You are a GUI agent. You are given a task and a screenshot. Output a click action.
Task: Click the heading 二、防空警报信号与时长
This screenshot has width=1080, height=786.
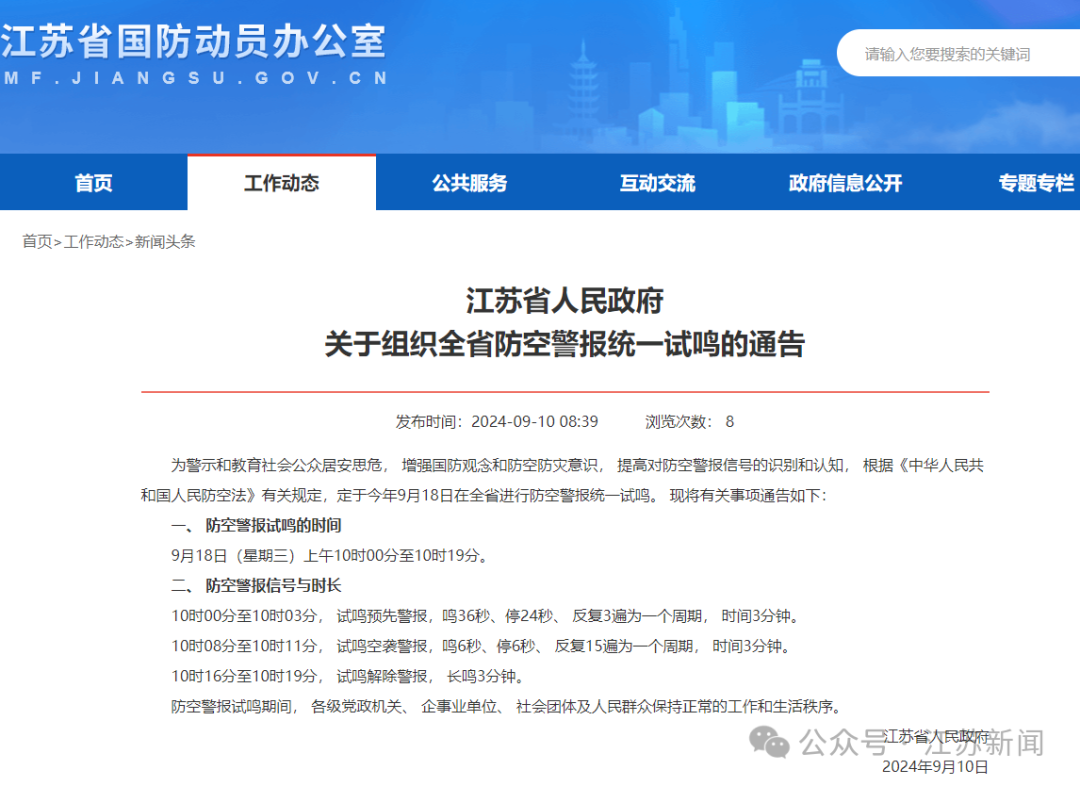tap(256, 585)
